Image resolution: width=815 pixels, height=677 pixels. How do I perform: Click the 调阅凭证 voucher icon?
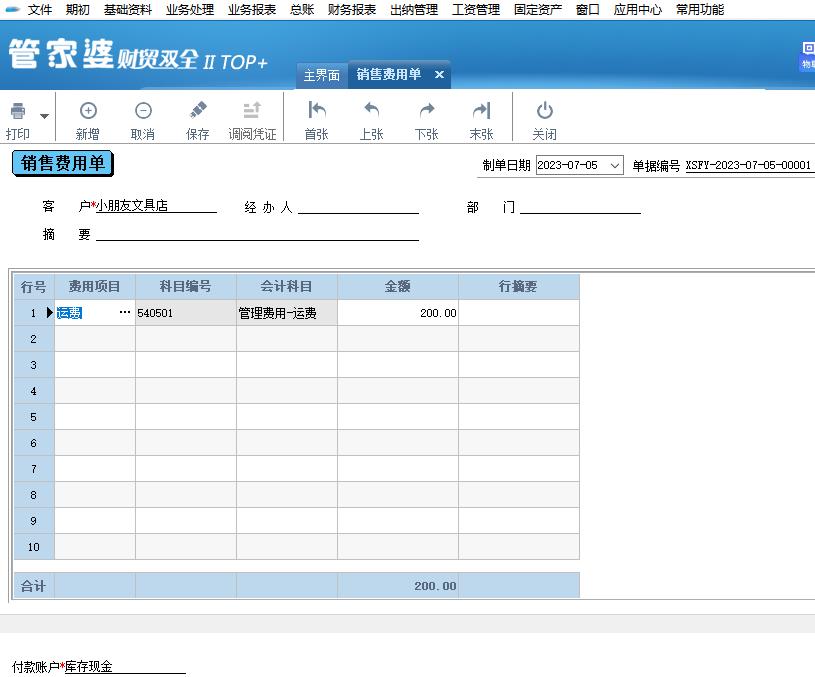[252, 110]
